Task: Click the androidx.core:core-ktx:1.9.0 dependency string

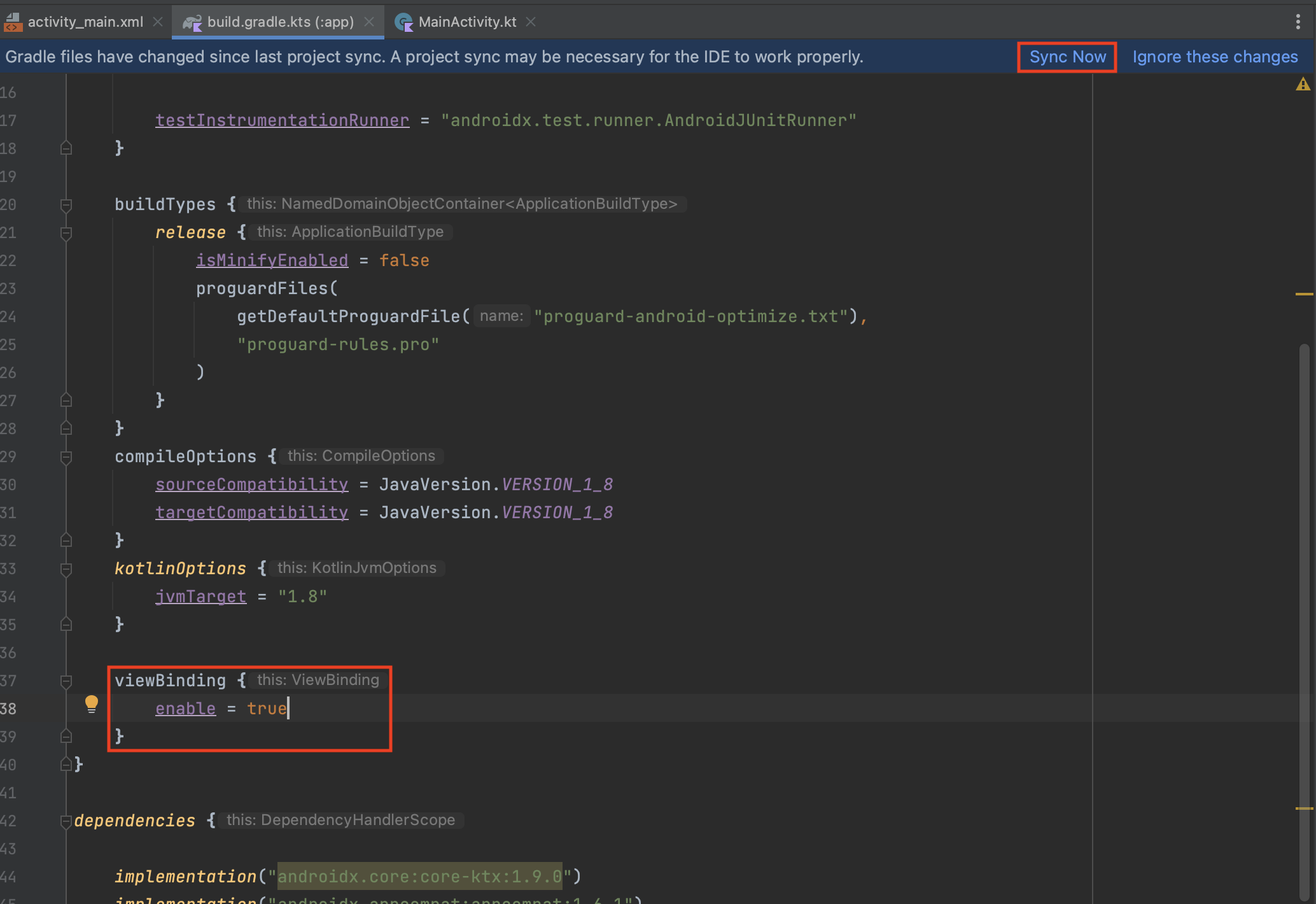Action: pyautogui.click(x=419, y=877)
